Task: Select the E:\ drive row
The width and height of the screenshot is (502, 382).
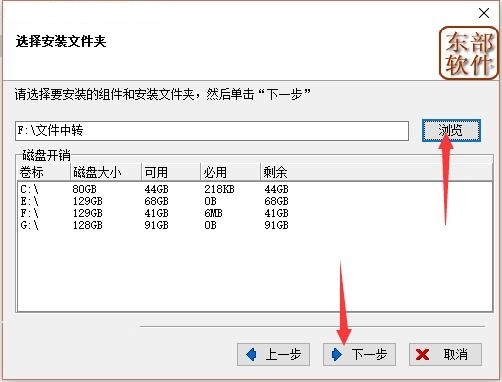Action: click(x=255, y=201)
